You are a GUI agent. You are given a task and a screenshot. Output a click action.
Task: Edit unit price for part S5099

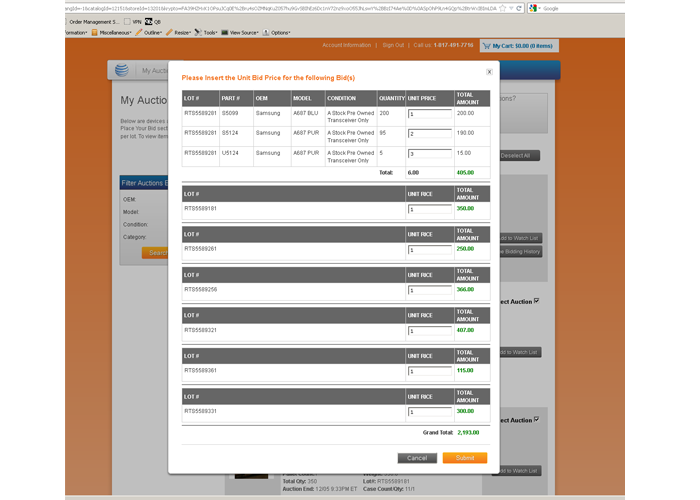429,114
